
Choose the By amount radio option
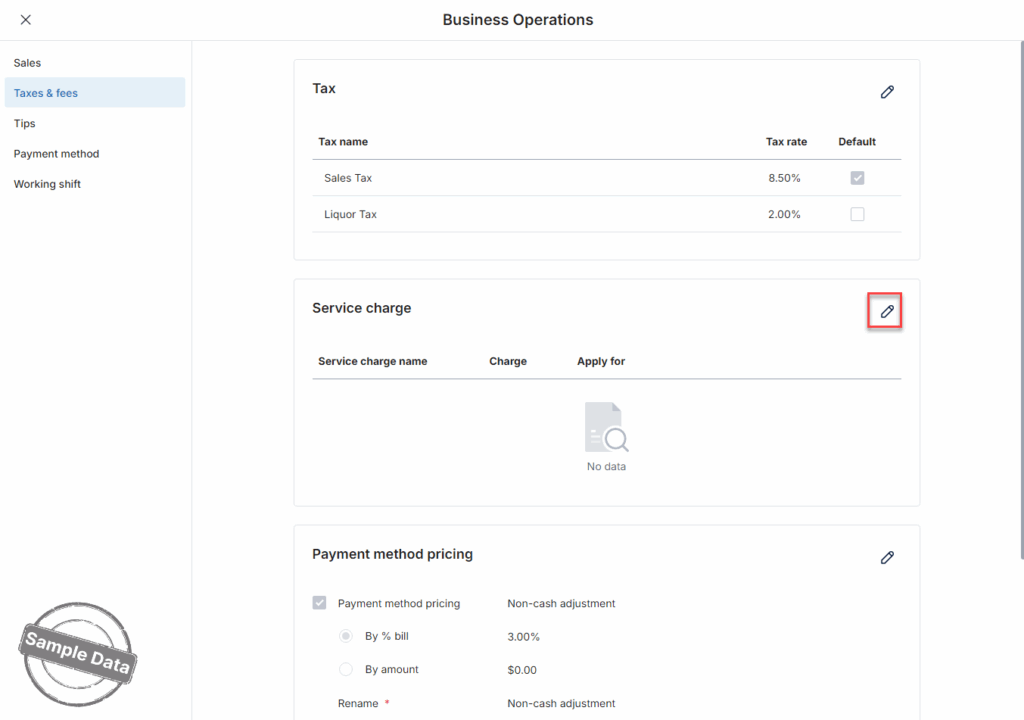tap(346, 669)
